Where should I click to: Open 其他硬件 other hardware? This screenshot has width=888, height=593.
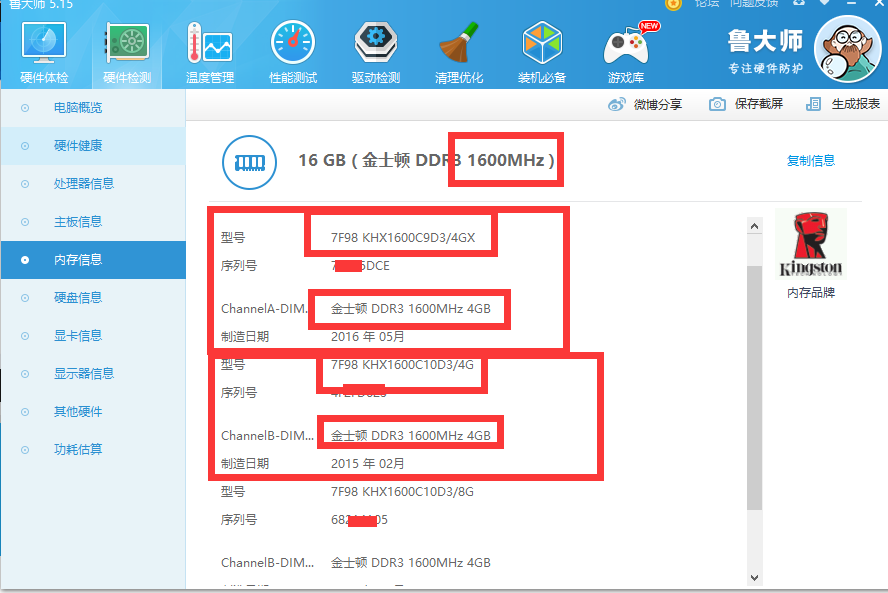(93, 412)
